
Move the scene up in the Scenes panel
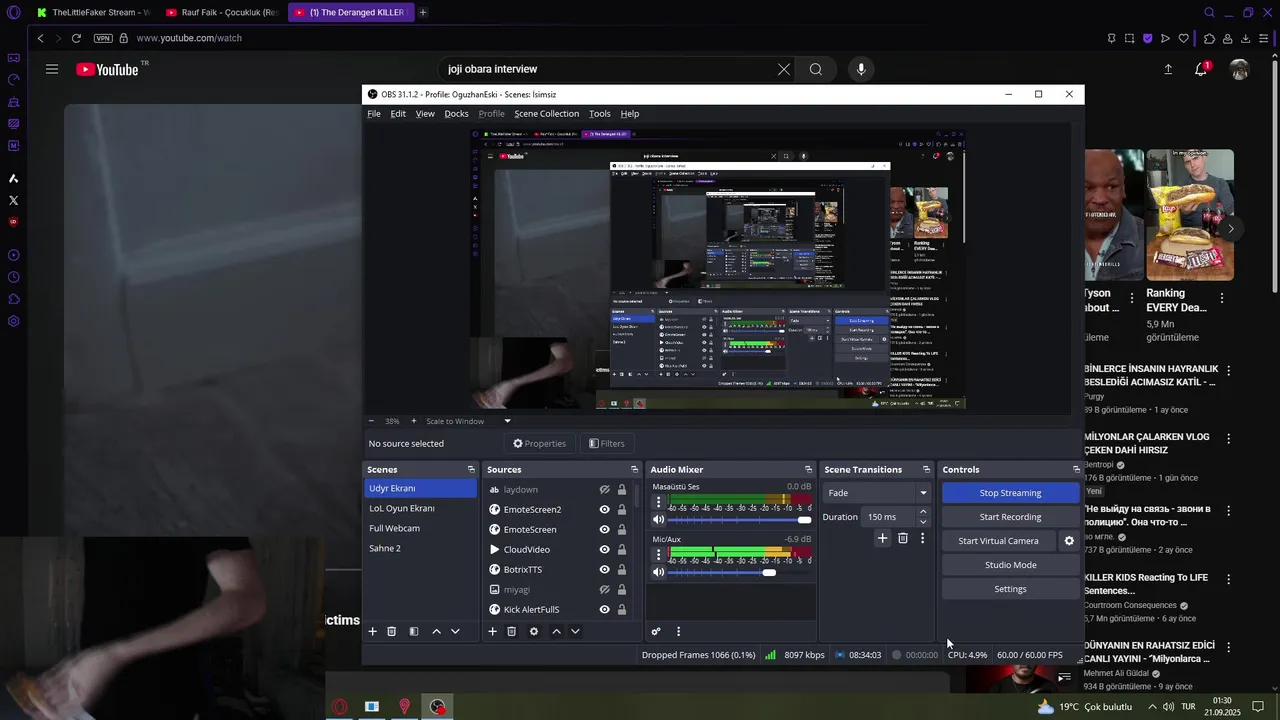coord(436,631)
